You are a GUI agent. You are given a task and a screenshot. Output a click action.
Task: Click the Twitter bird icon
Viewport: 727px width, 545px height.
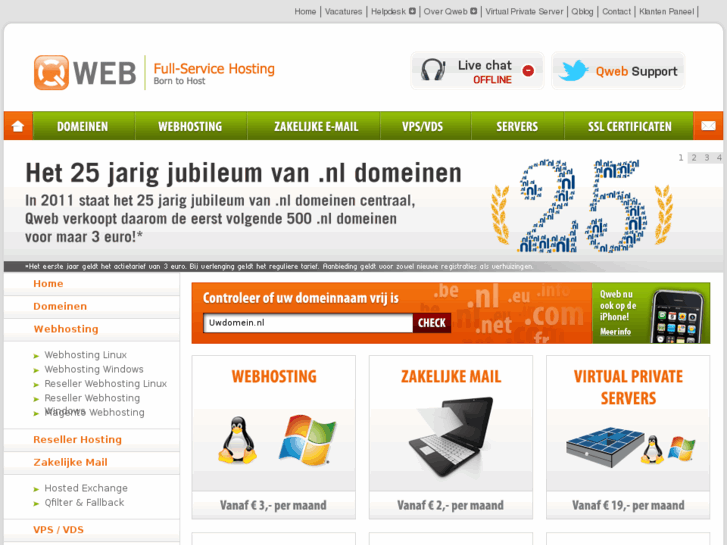(574, 71)
